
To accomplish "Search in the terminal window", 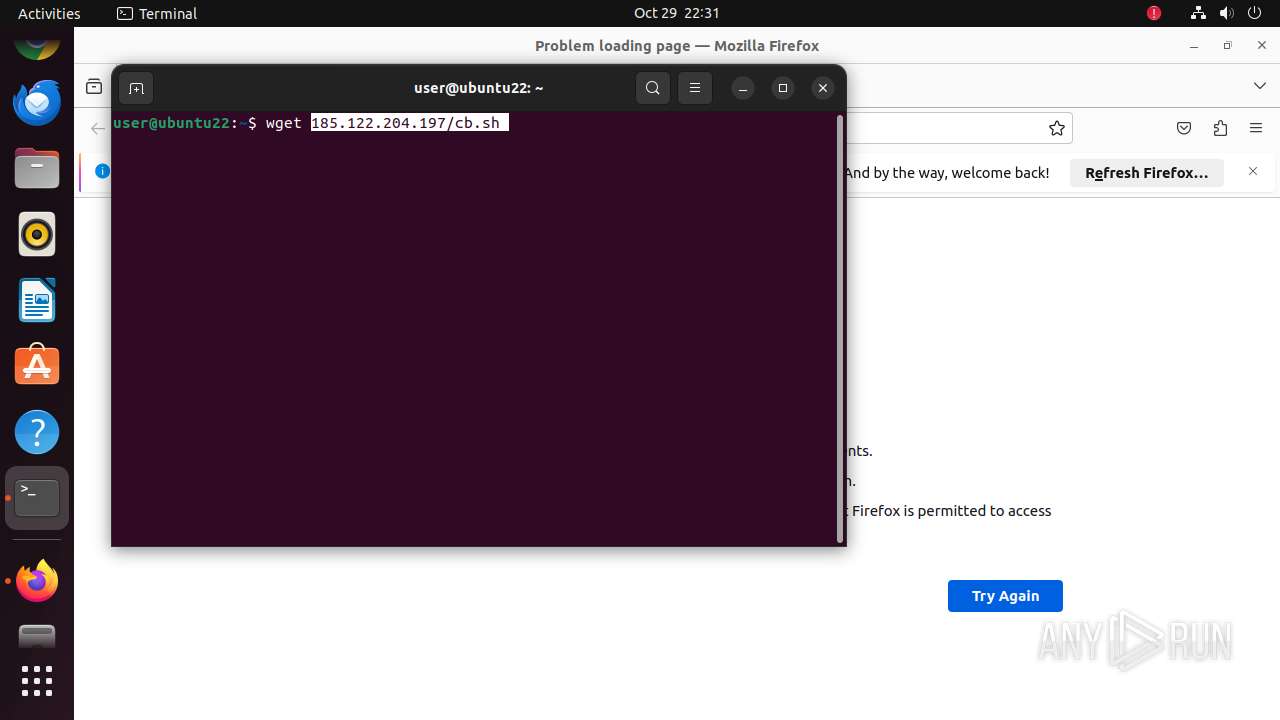I will pyautogui.click(x=653, y=88).
